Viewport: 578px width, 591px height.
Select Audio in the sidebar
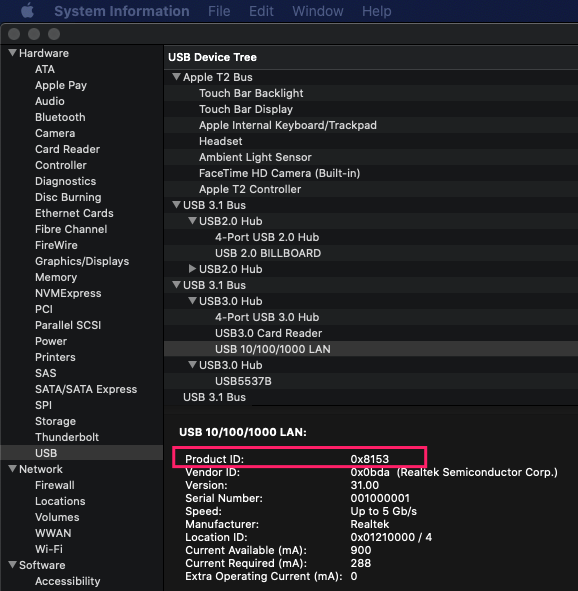50,101
